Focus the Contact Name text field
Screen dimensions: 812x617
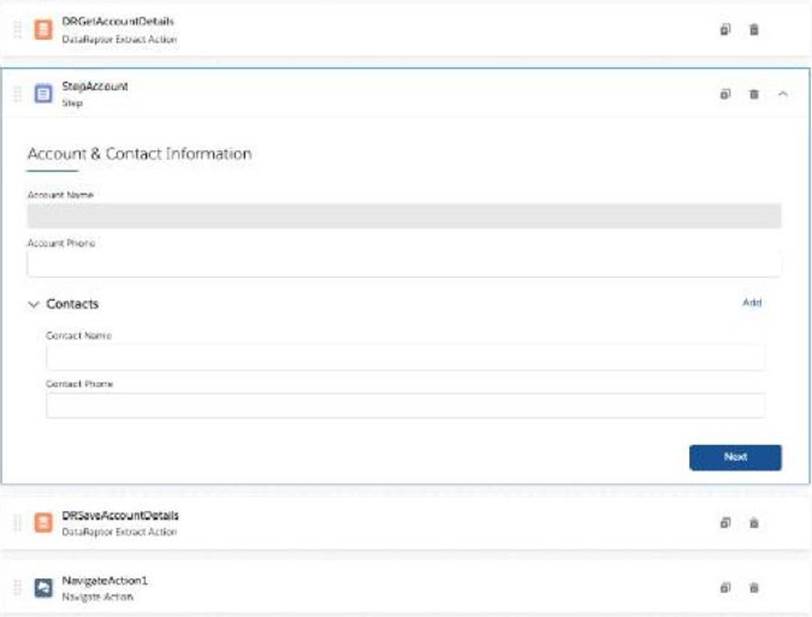[405, 357]
